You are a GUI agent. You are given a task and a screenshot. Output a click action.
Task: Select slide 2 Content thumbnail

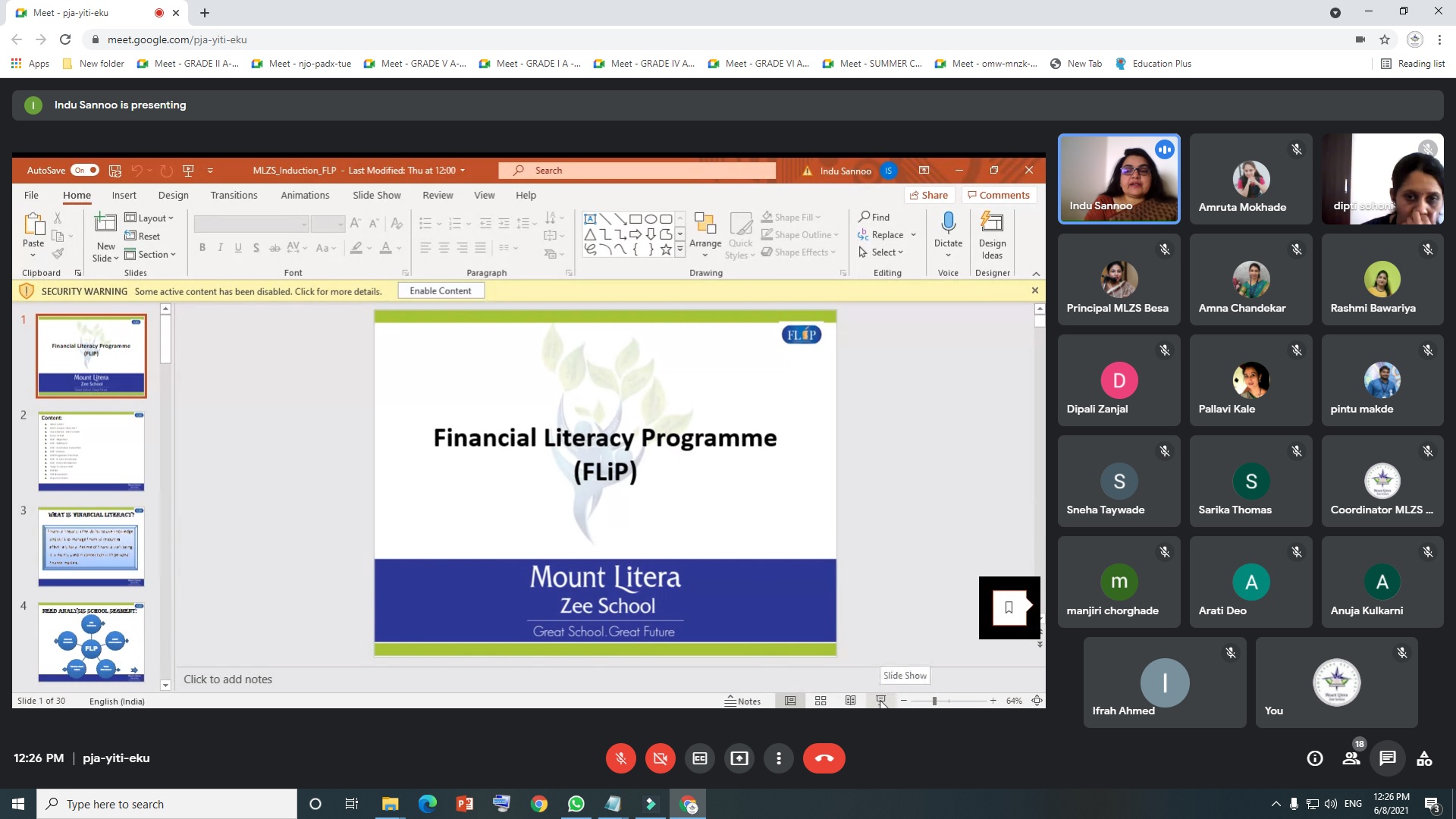91,452
